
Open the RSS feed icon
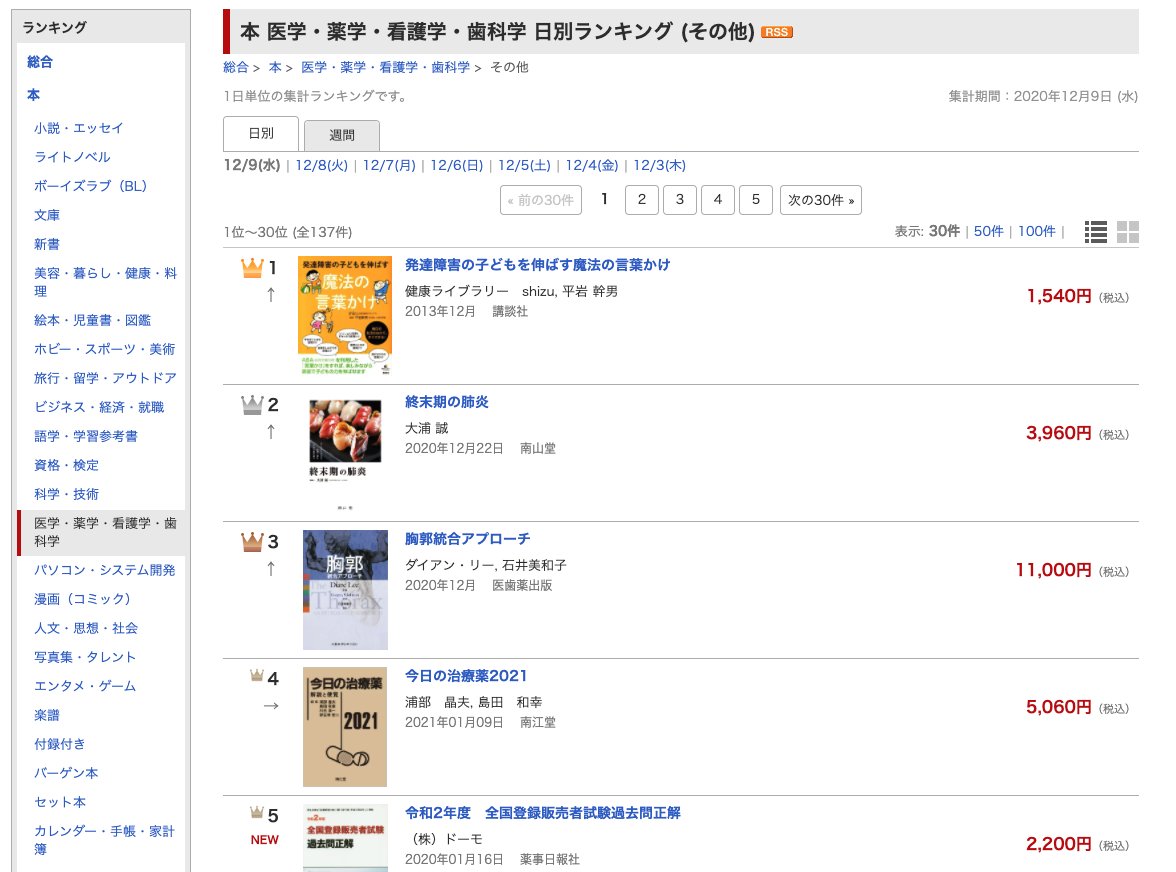(776, 32)
